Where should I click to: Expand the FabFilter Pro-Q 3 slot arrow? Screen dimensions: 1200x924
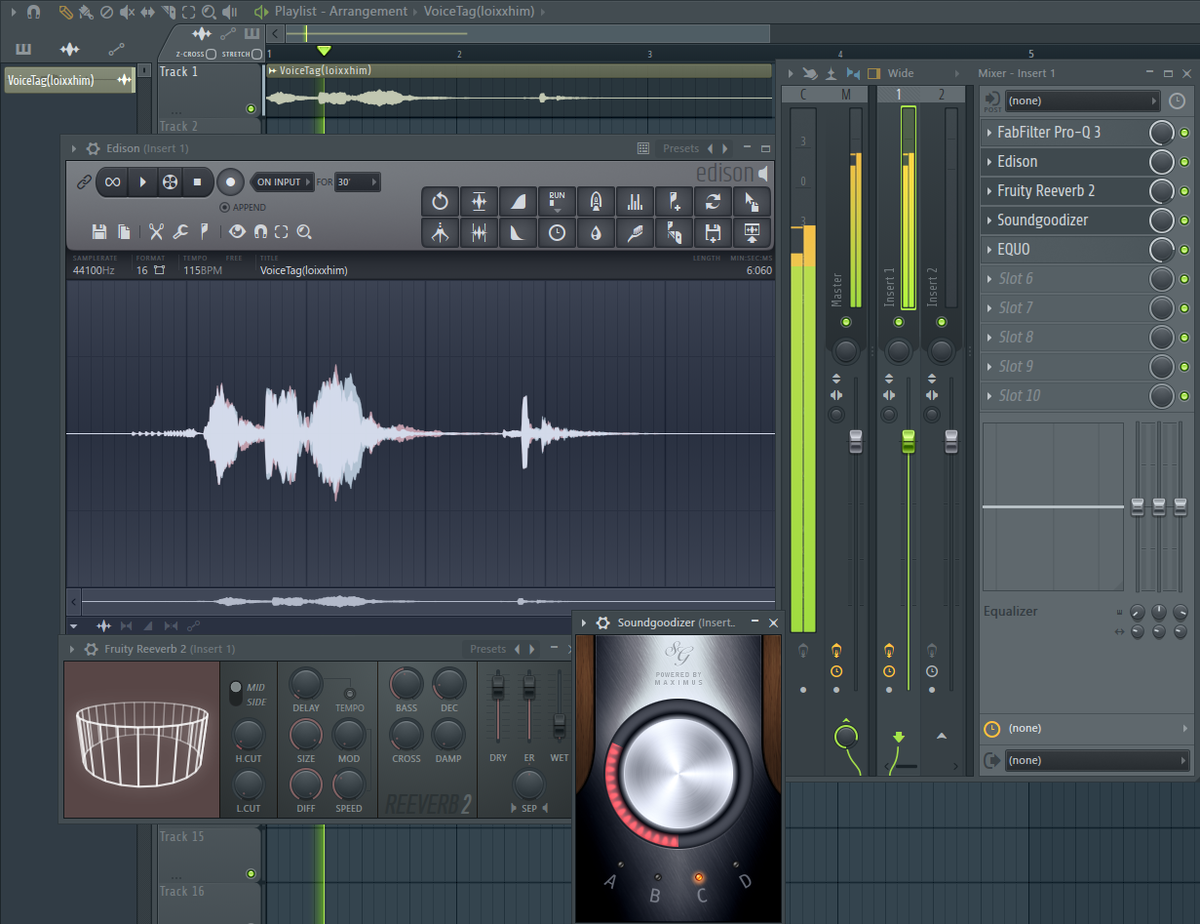(x=989, y=132)
